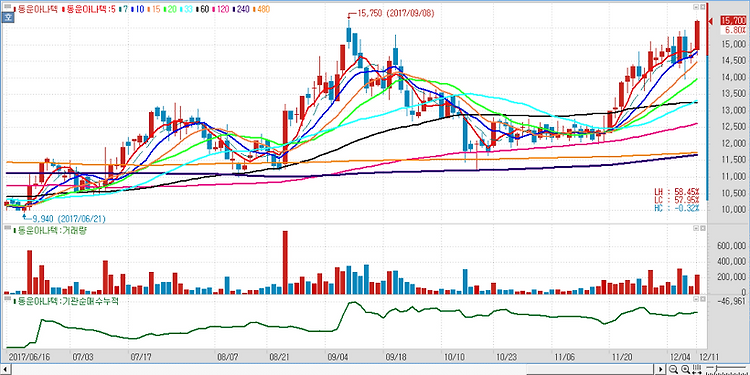Click the 12/11 date axis label
Viewport: 750px width, 375px height.
tap(709, 357)
